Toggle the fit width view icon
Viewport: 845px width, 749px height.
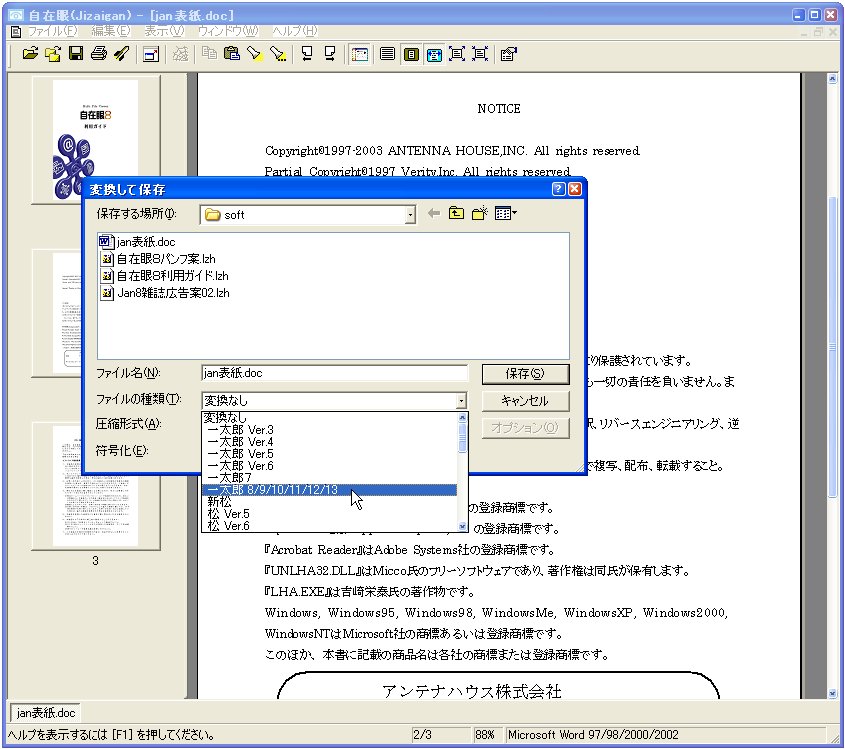point(434,54)
